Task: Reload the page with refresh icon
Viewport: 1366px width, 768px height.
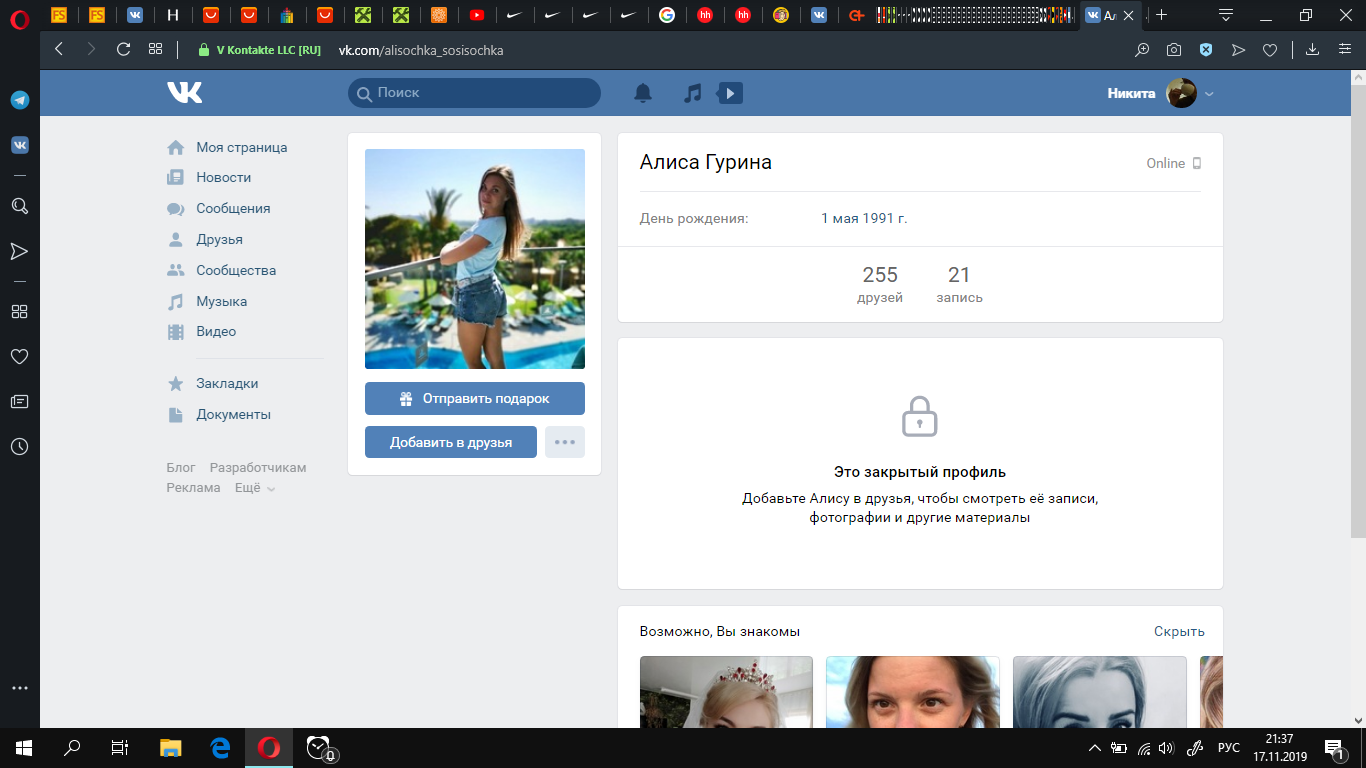Action: [x=123, y=49]
